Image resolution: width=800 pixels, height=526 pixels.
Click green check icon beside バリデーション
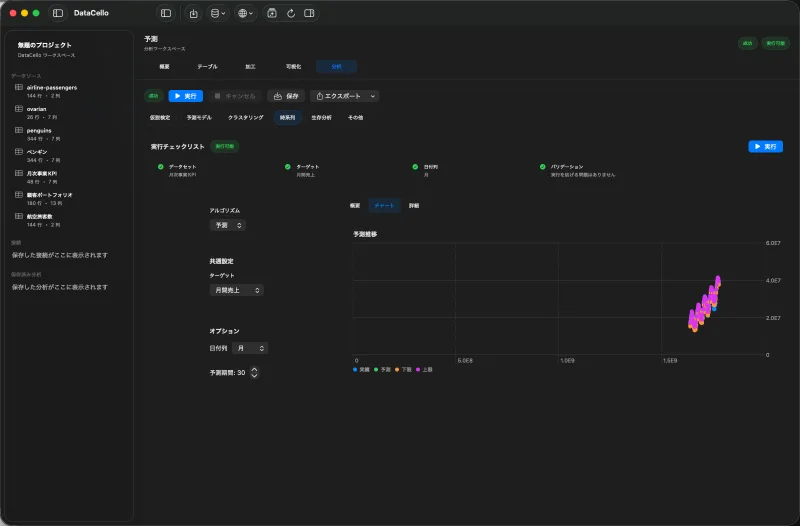[x=542, y=167]
